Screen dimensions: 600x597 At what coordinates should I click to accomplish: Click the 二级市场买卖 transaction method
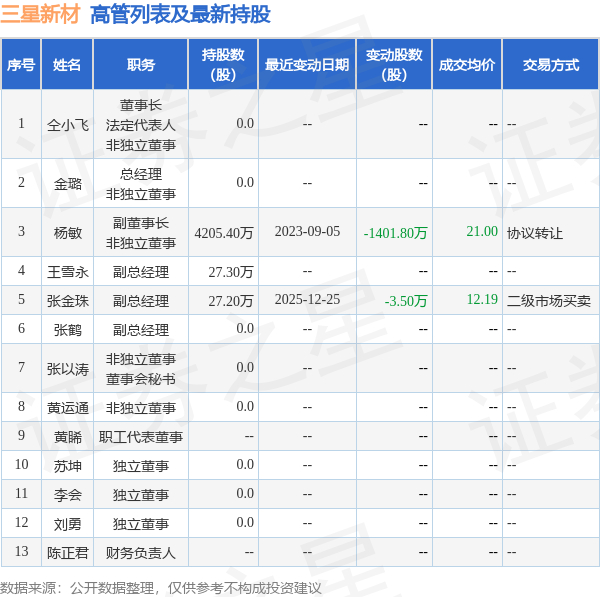point(549,301)
